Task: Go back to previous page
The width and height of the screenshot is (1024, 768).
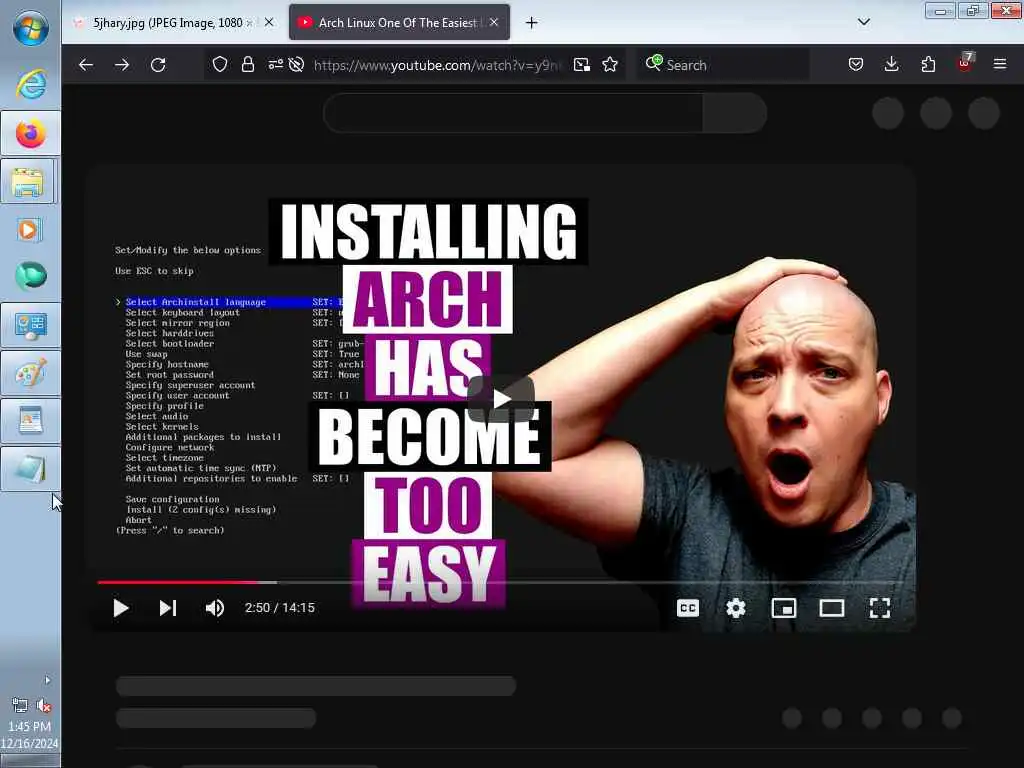Action: (86, 65)
